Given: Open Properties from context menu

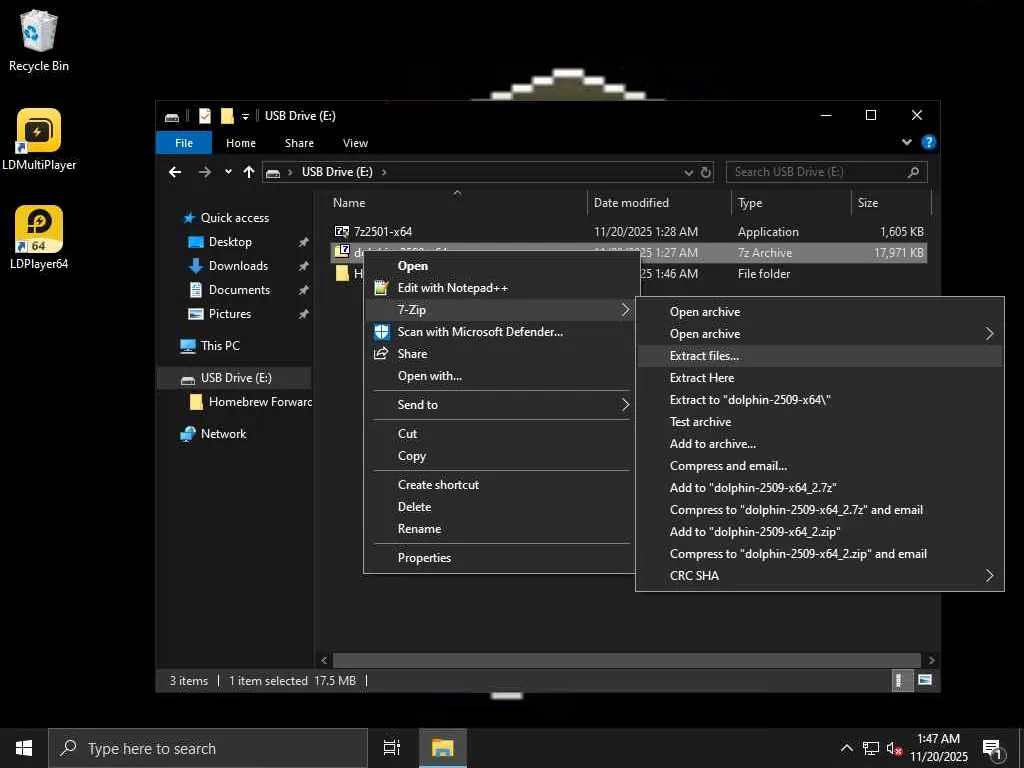Looking at the screenshot, I should click(x=500, y=558).
